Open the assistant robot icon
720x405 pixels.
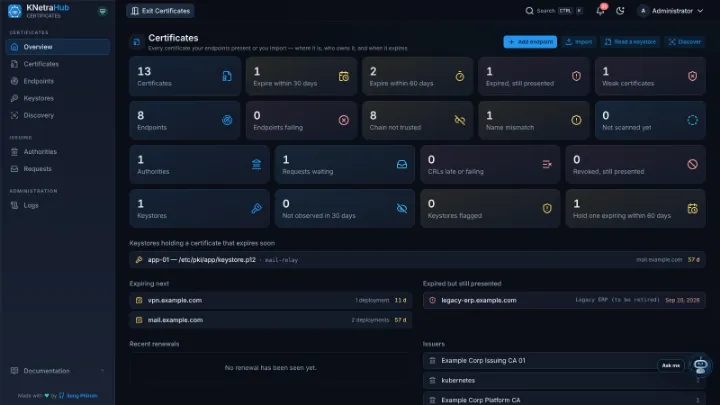(700, 366)
